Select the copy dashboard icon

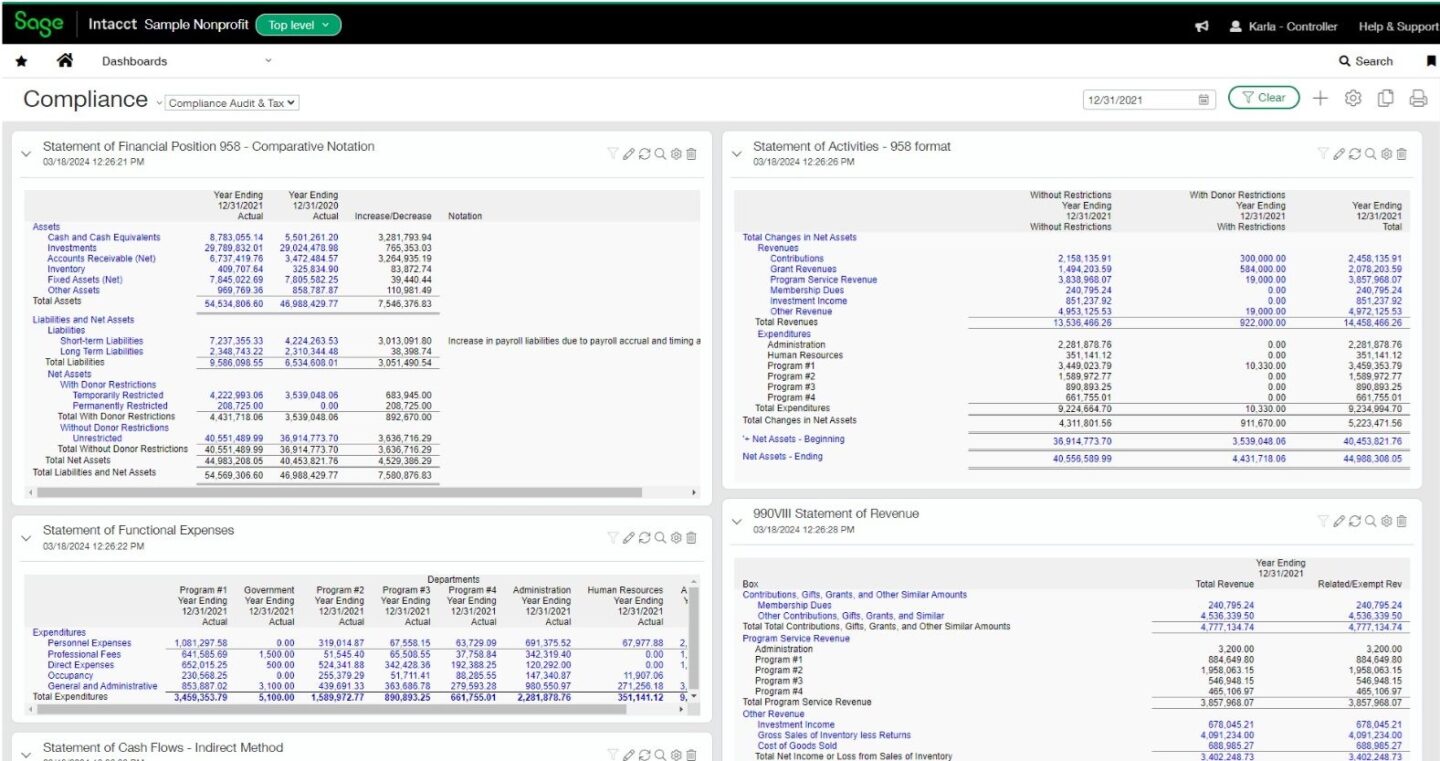tap(1383, 98)
